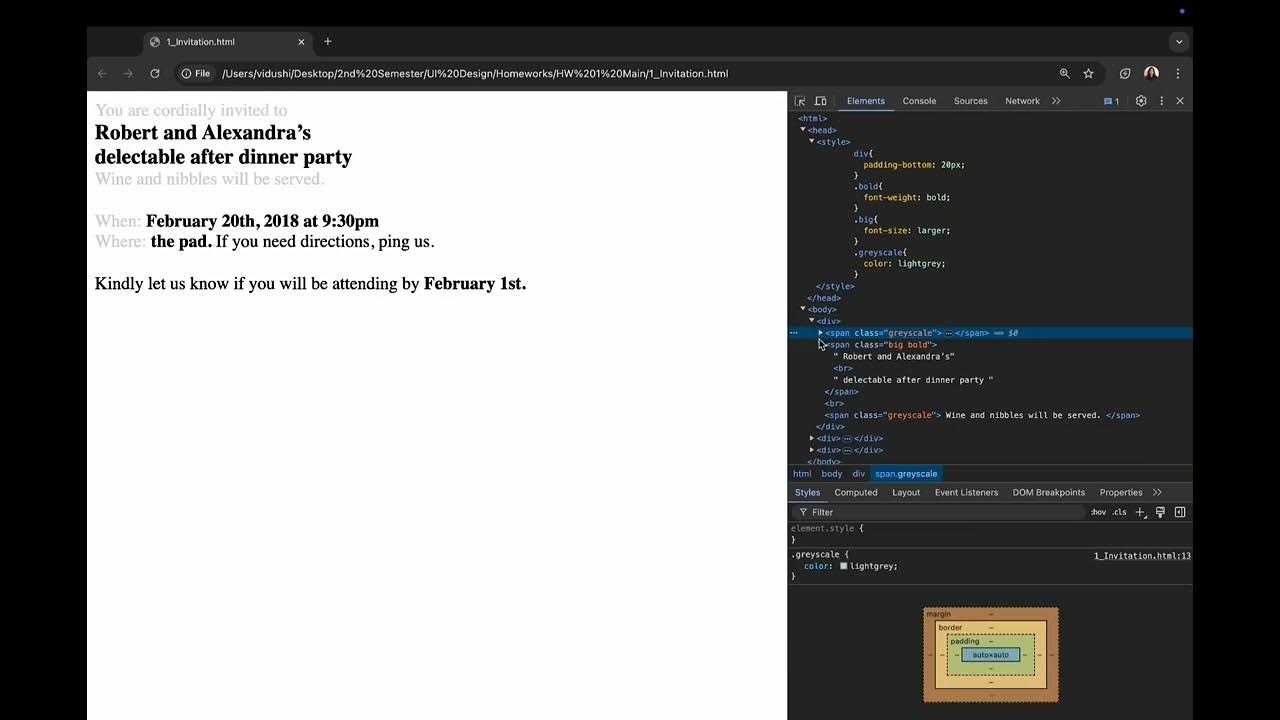Click the div breadcrumb
The width and height of the screenshot is (1280, 720).
coord(858,474)
